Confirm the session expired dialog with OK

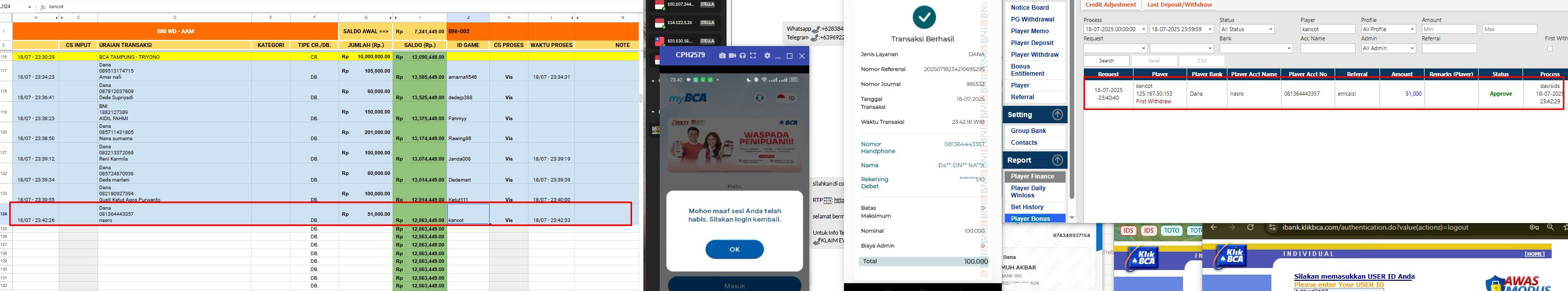tap(734, 250)
